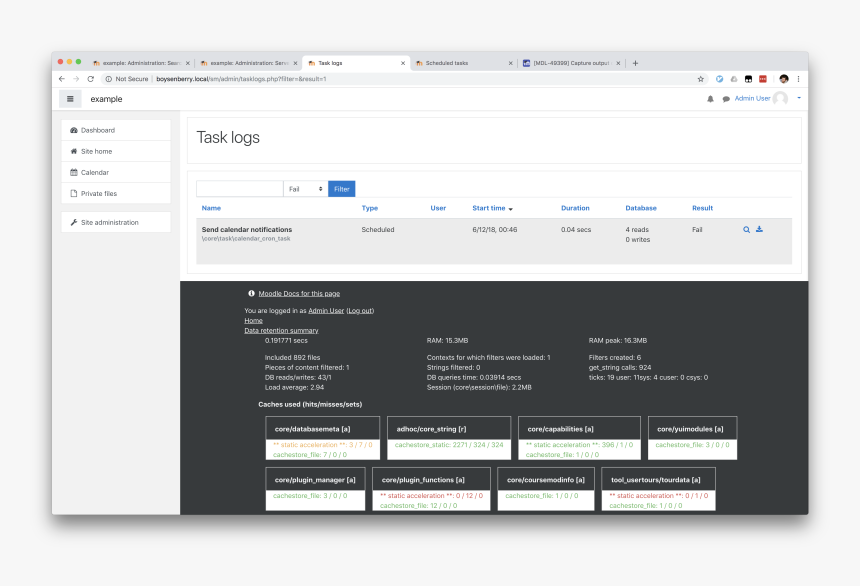The height and width of the screenshot is (586, 860).
Task: Expand the user menu dropdown arrow
Action: coord(799,98)
